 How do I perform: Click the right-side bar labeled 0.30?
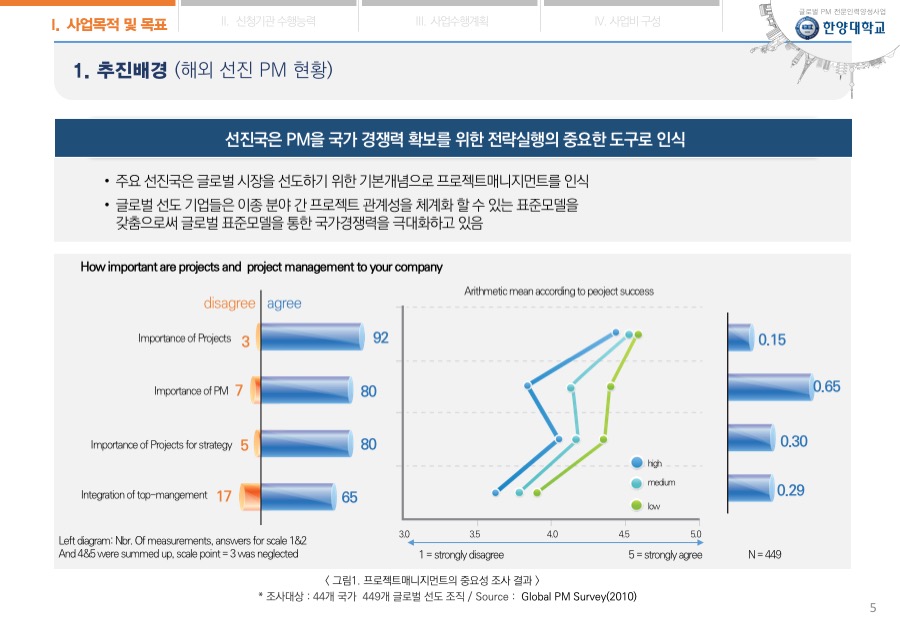coord(752,438)
